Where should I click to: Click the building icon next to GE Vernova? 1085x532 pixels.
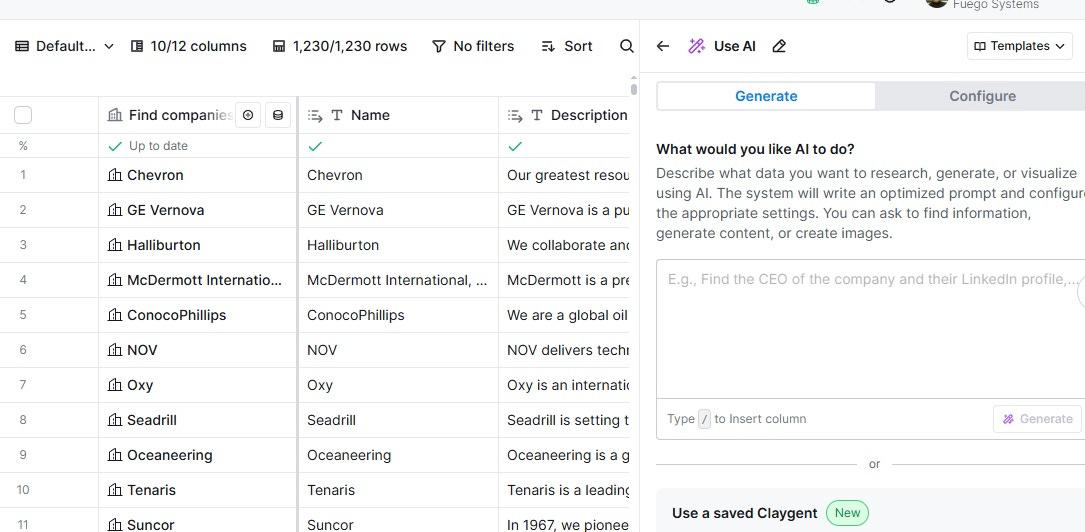pos(115,210)
